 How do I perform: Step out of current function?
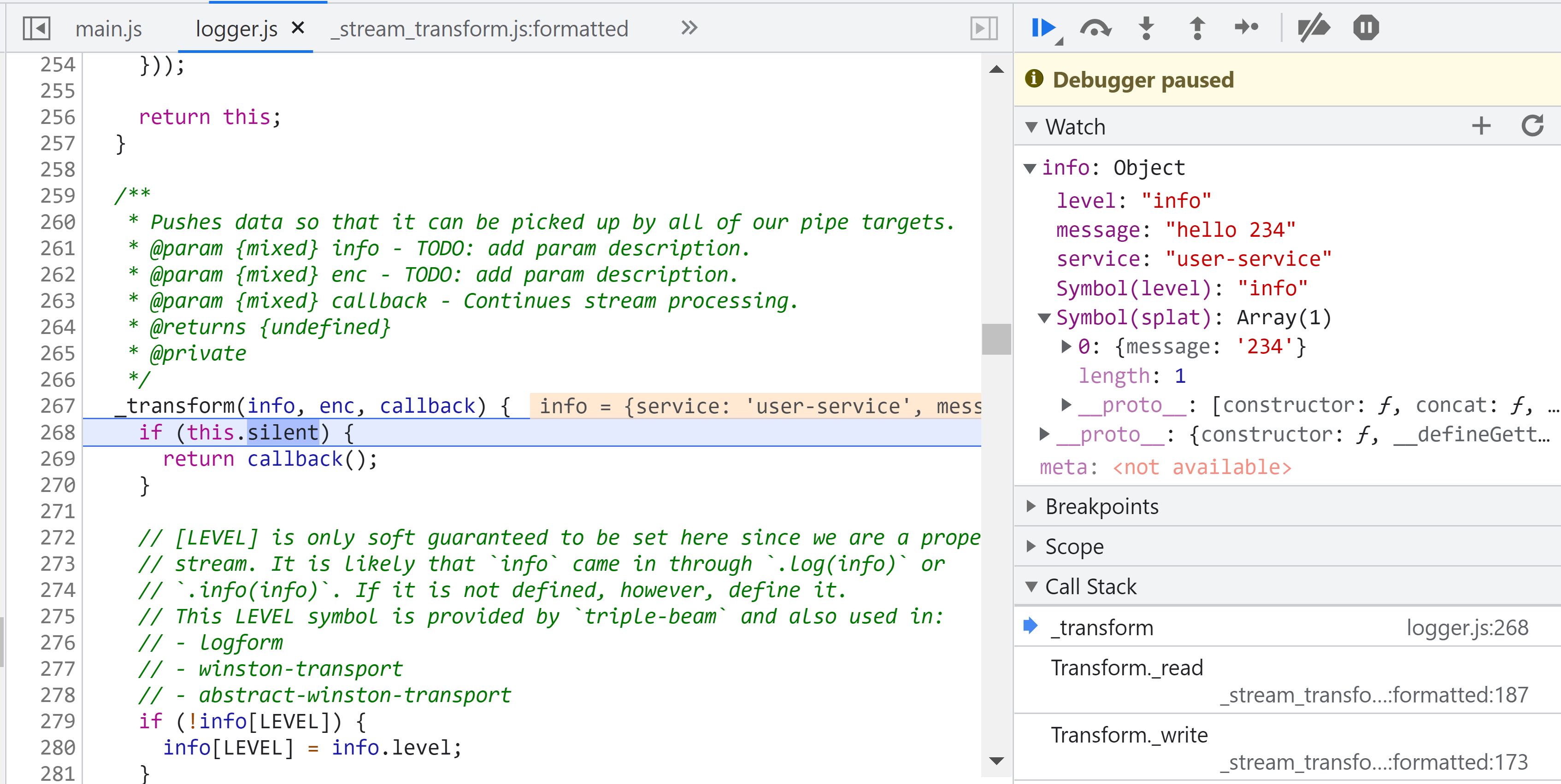coord(1197,28)
